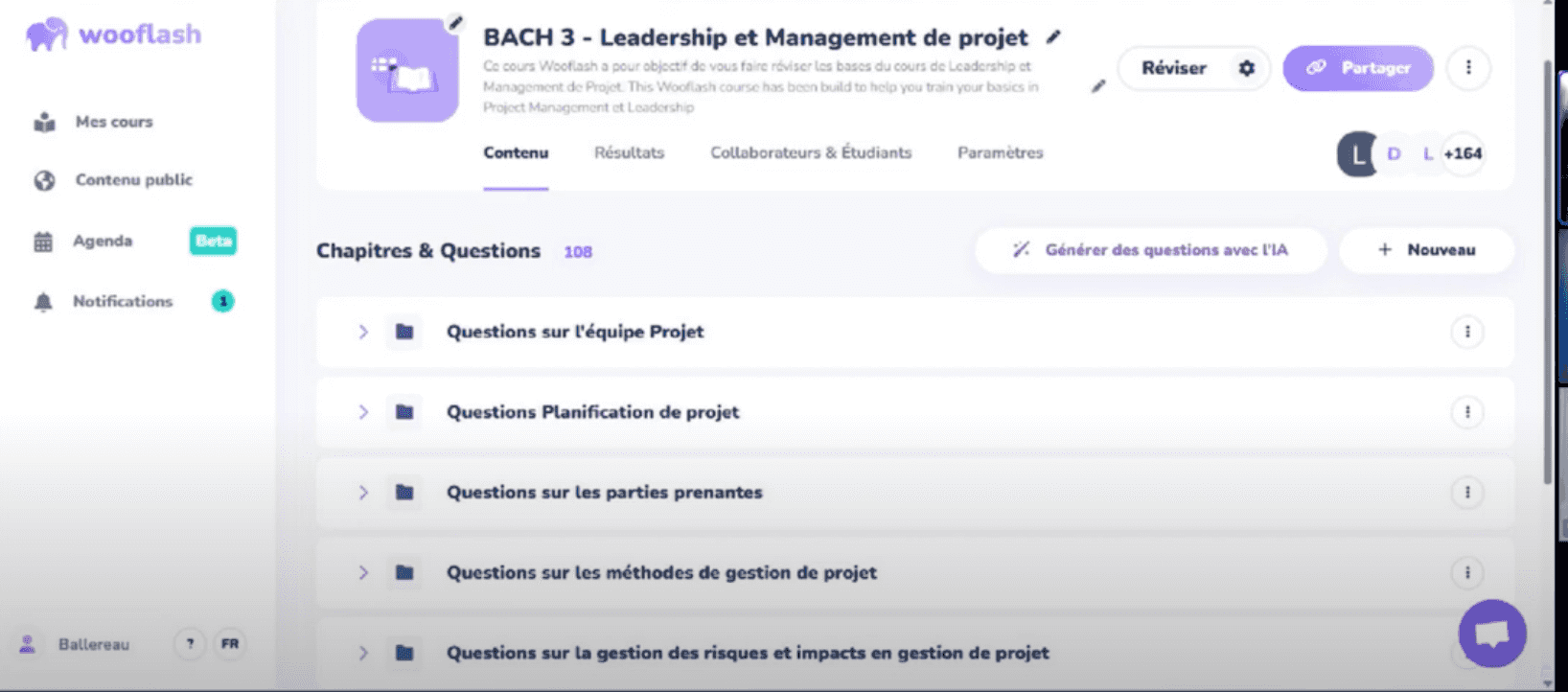This screenshot has height=692, width=1568.
Task: Click the pencil icon beside the course title
Action: click(1053, 37)
